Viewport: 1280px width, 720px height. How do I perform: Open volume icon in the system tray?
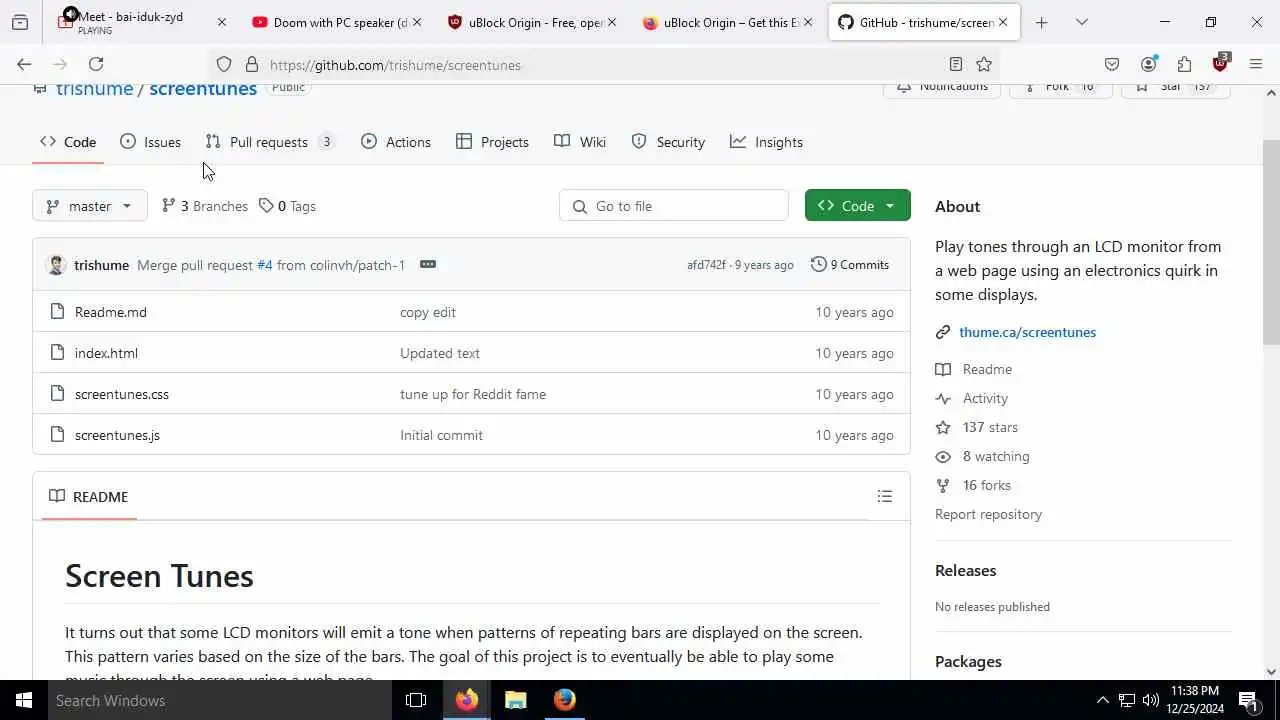1150,700
